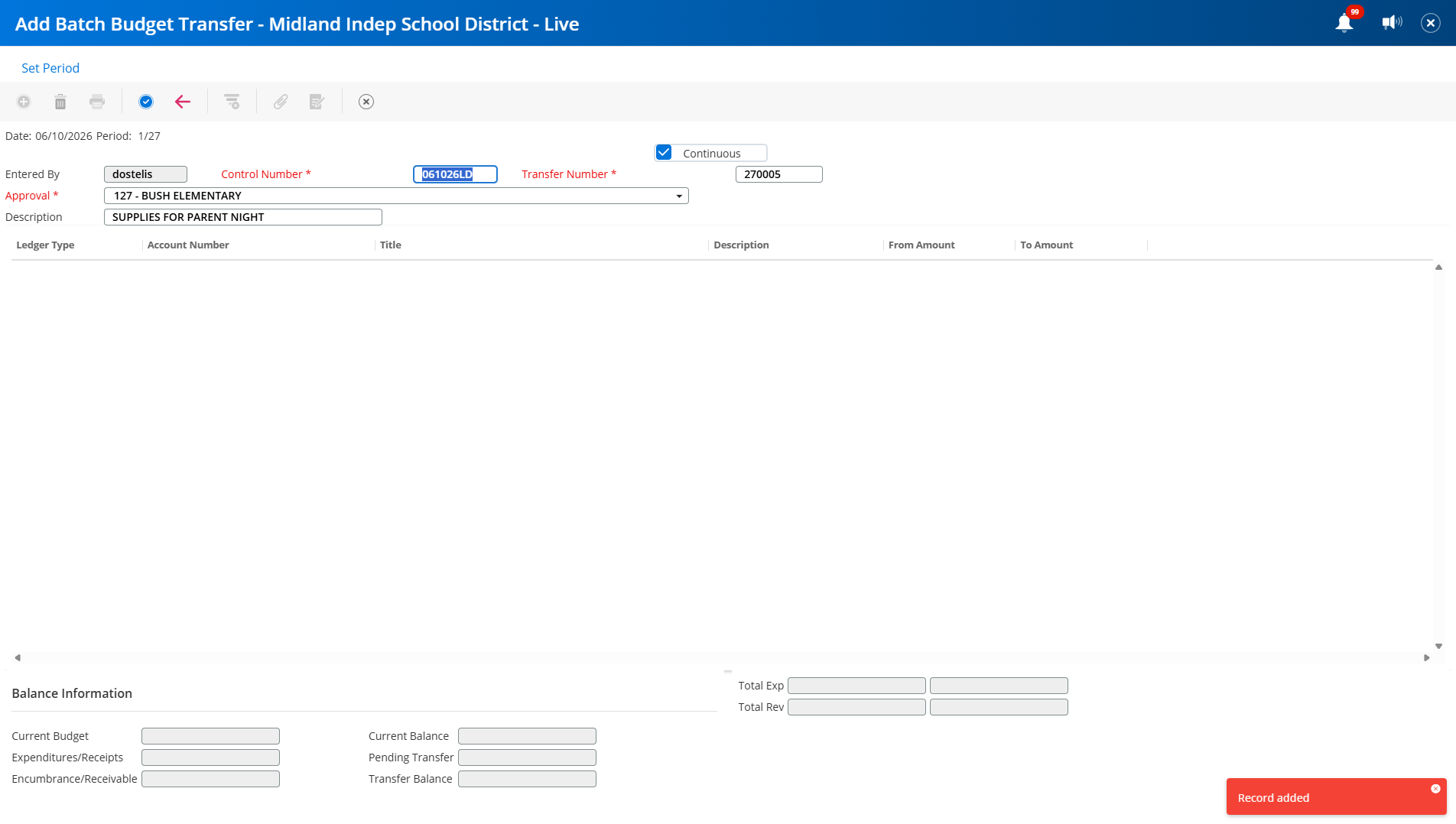Close window with top-right X icon
This screenshot has height=824, width=1456.
(x=1431, y=23)
